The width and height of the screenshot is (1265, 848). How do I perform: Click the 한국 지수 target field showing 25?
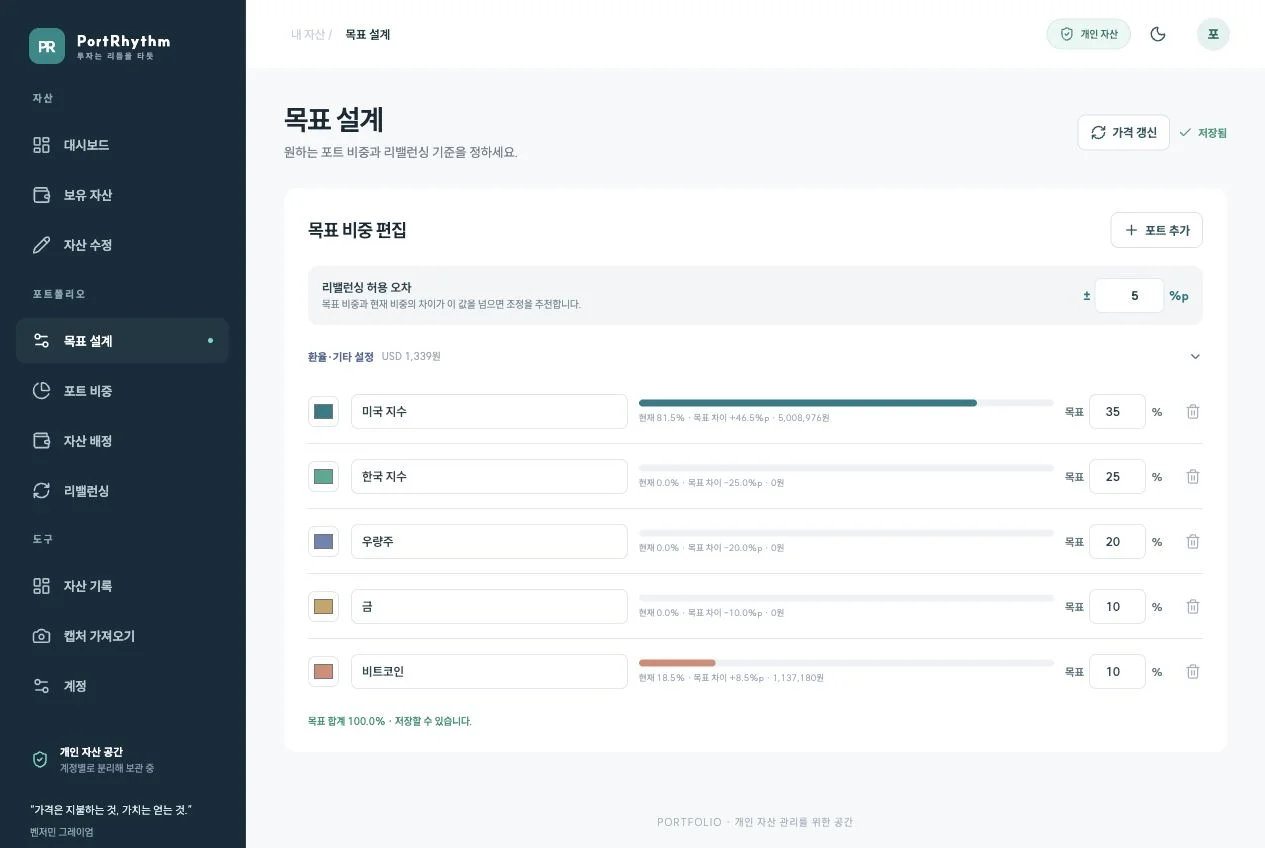click(1117, 477)
